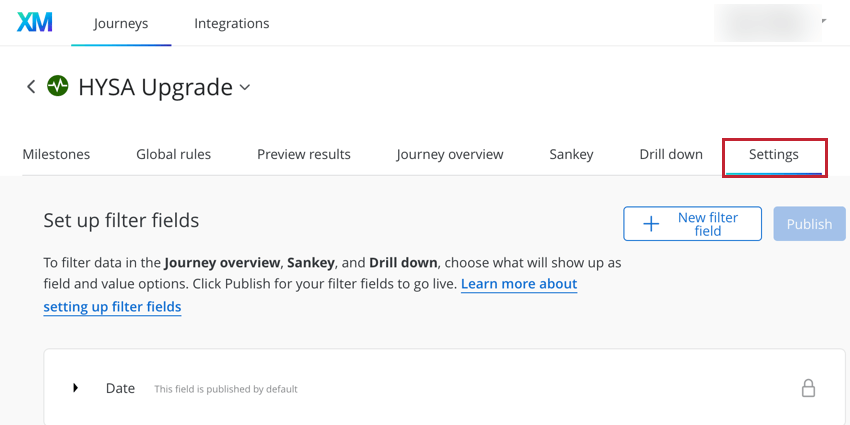The height and width of the screenshot is (425, 850).
Task: Open Learn more about setting up filter fields link
Action: click(x=311, y=295)
